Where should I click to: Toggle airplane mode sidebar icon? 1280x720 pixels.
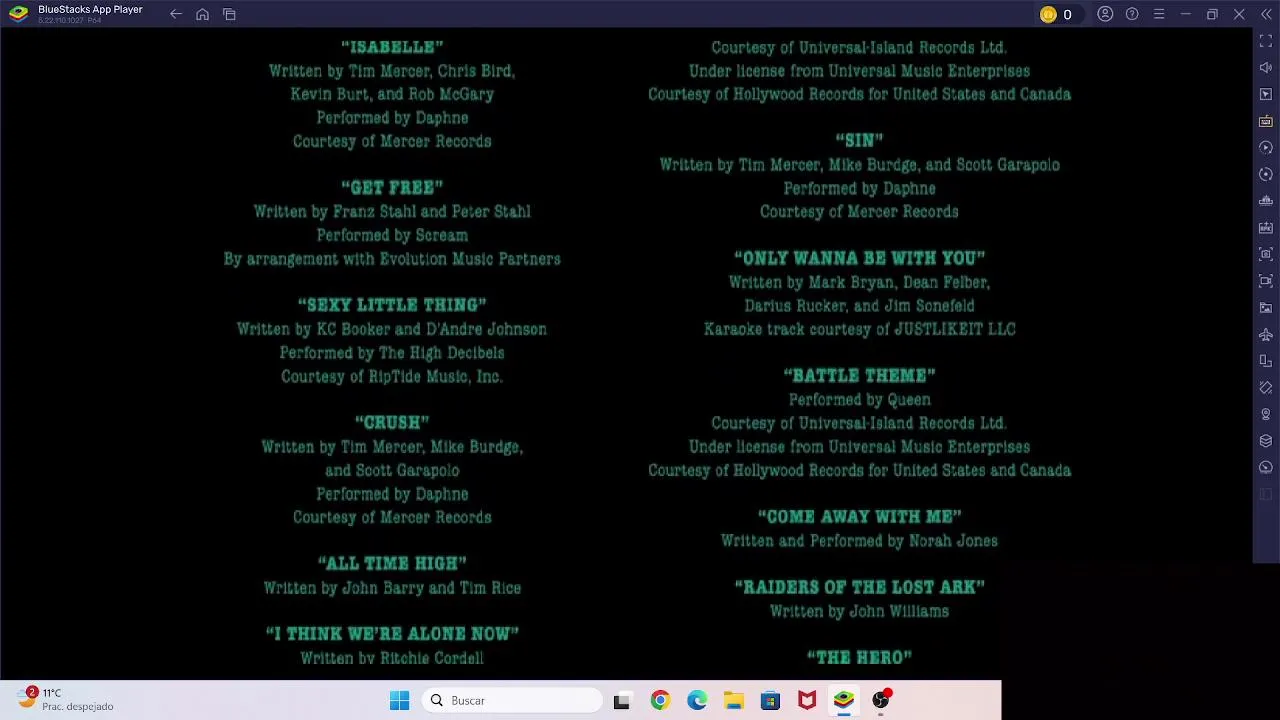[1266, 334]
